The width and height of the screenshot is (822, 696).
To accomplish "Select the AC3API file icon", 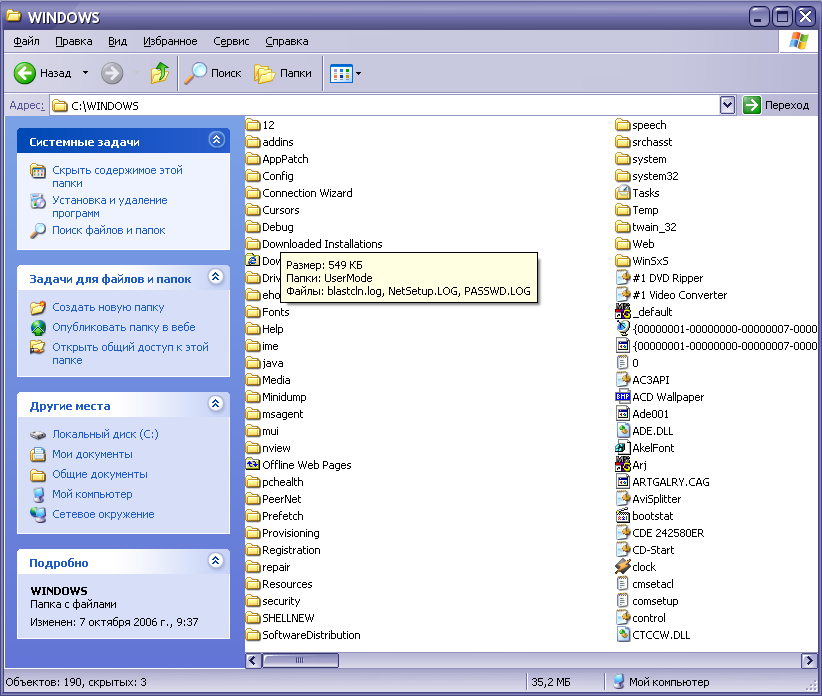I will pyautogui.click(x=623, y=379).
